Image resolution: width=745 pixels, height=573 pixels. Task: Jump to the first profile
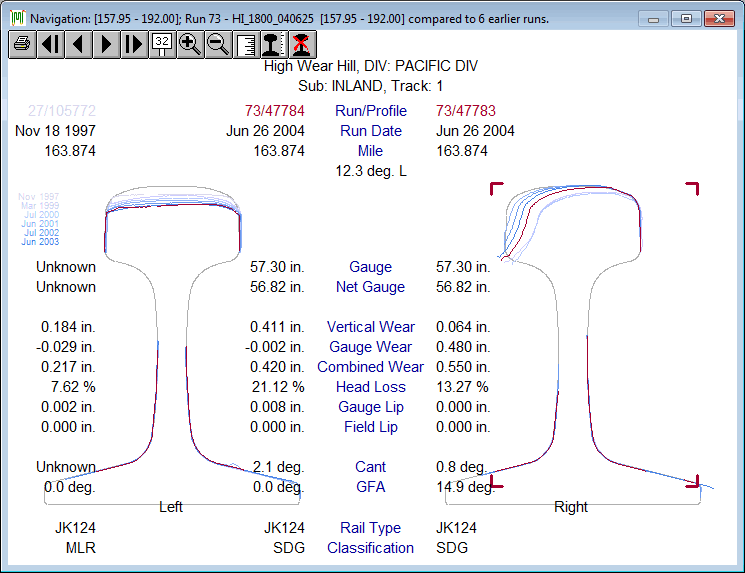[50, 44]
